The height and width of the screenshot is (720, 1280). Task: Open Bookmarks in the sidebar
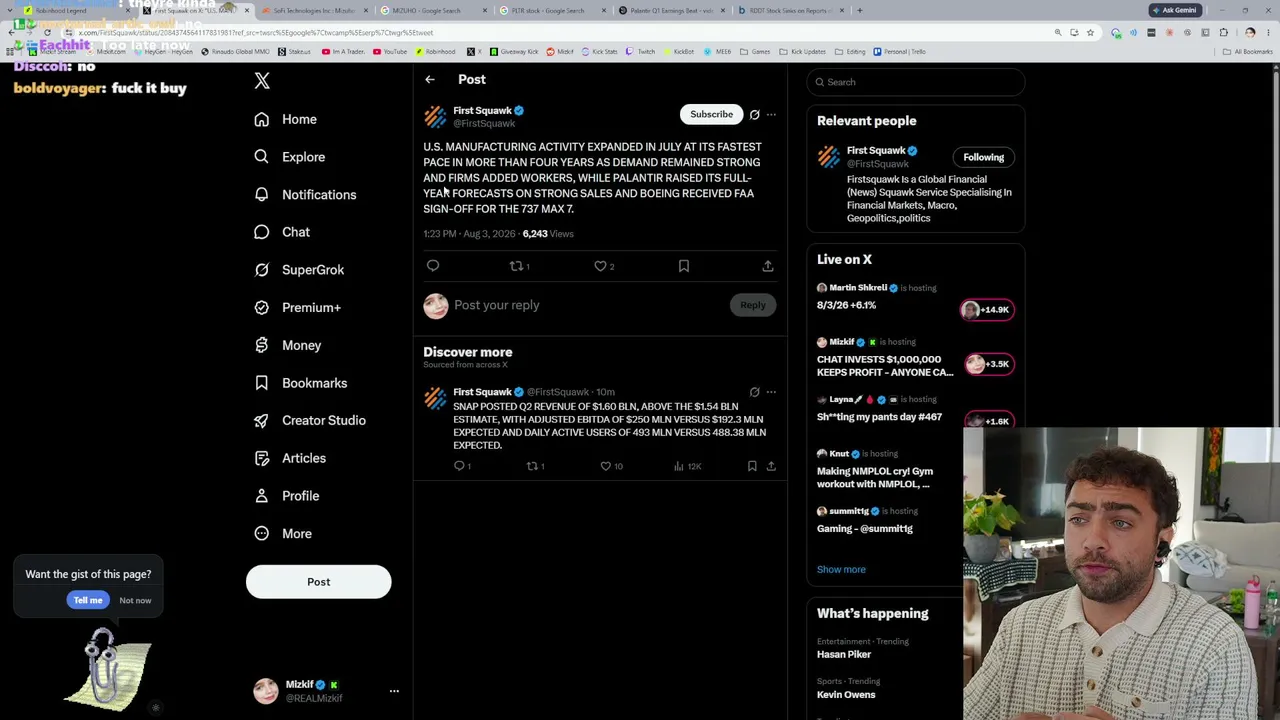coord(301,383)
